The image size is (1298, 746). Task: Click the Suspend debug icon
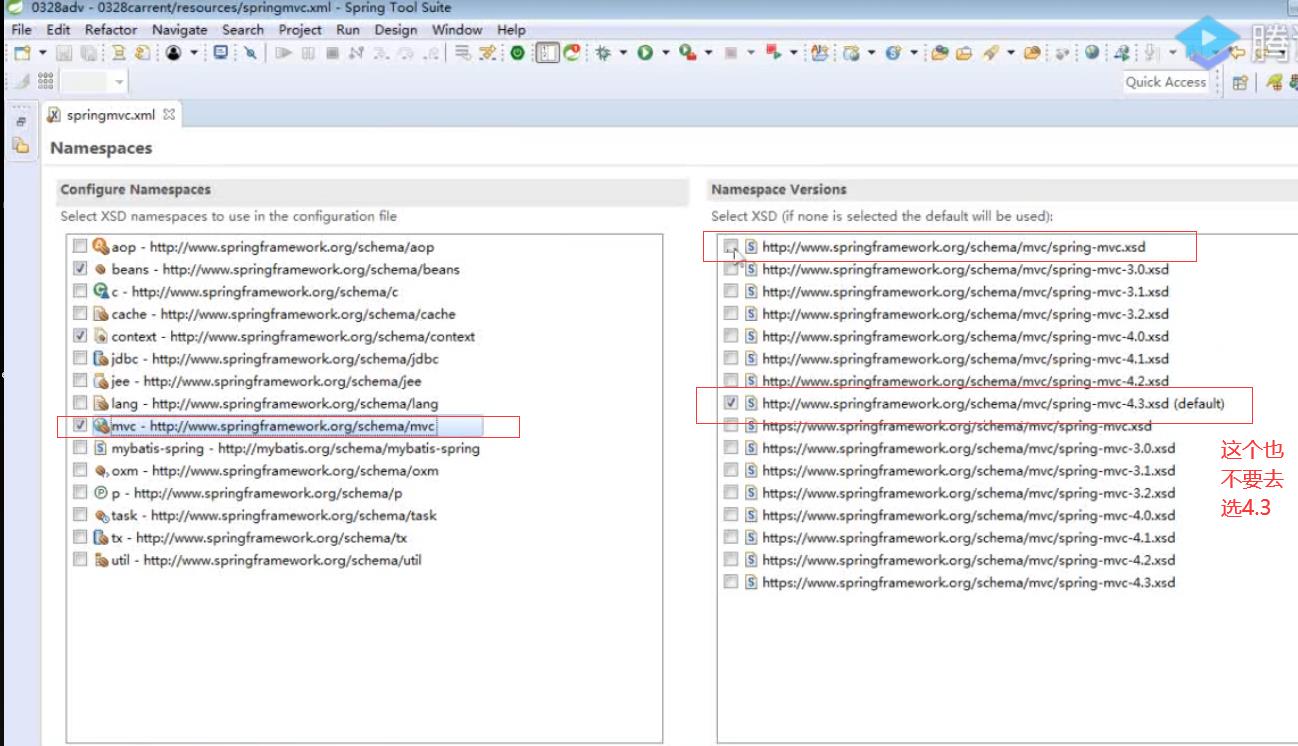click(x=307, y=53)
